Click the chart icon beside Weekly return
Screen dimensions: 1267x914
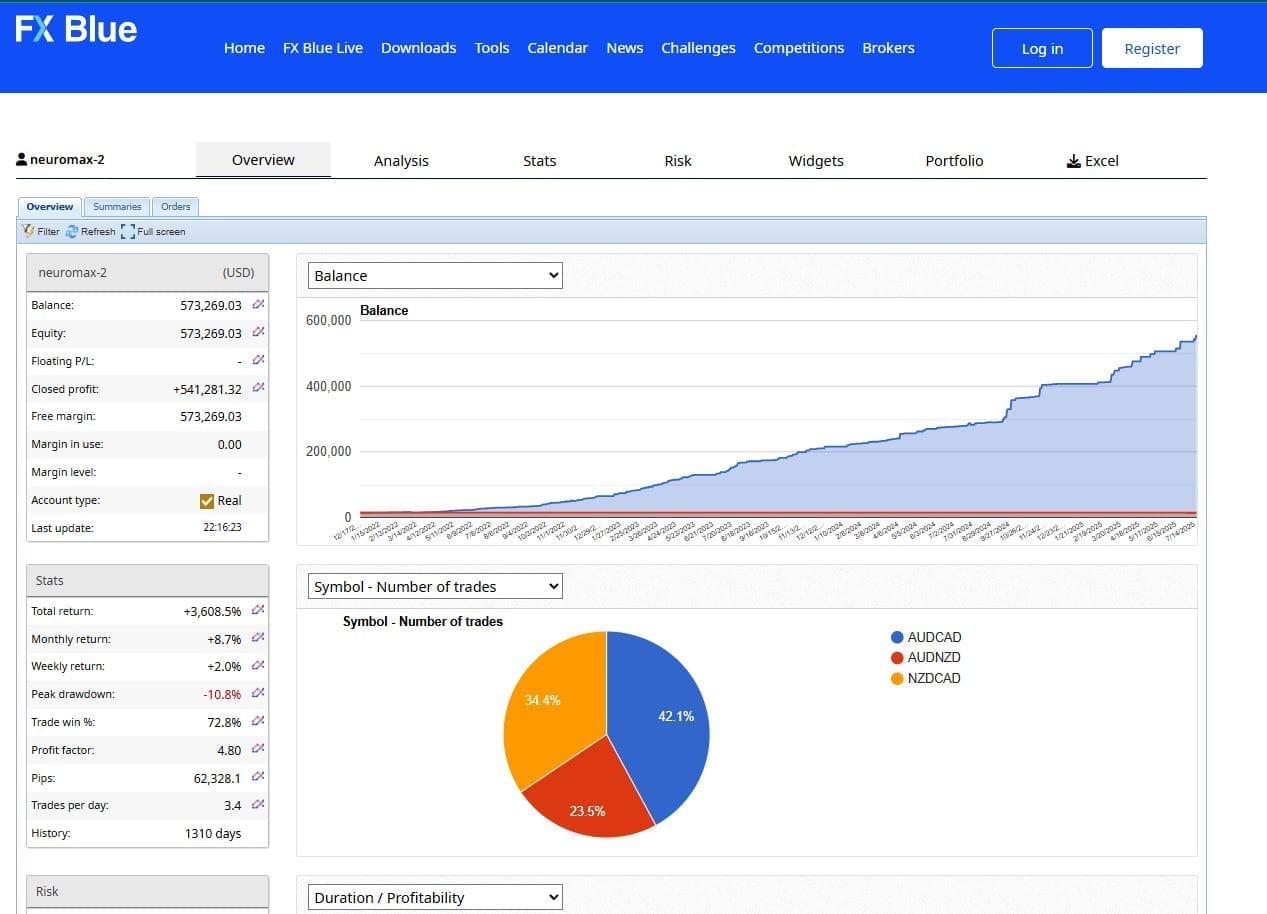coord(258,665)
